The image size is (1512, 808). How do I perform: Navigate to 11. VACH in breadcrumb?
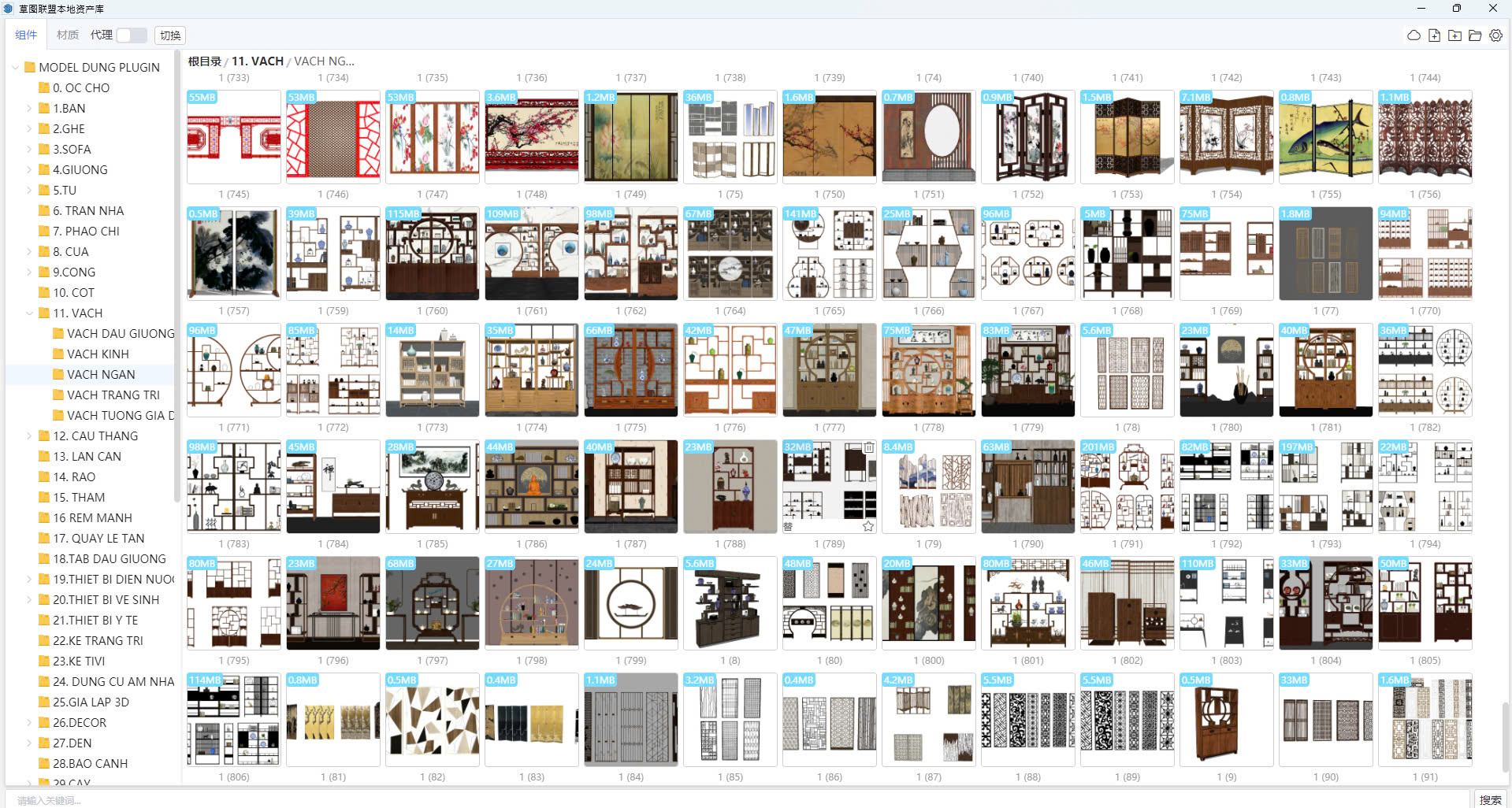(257, 61)
